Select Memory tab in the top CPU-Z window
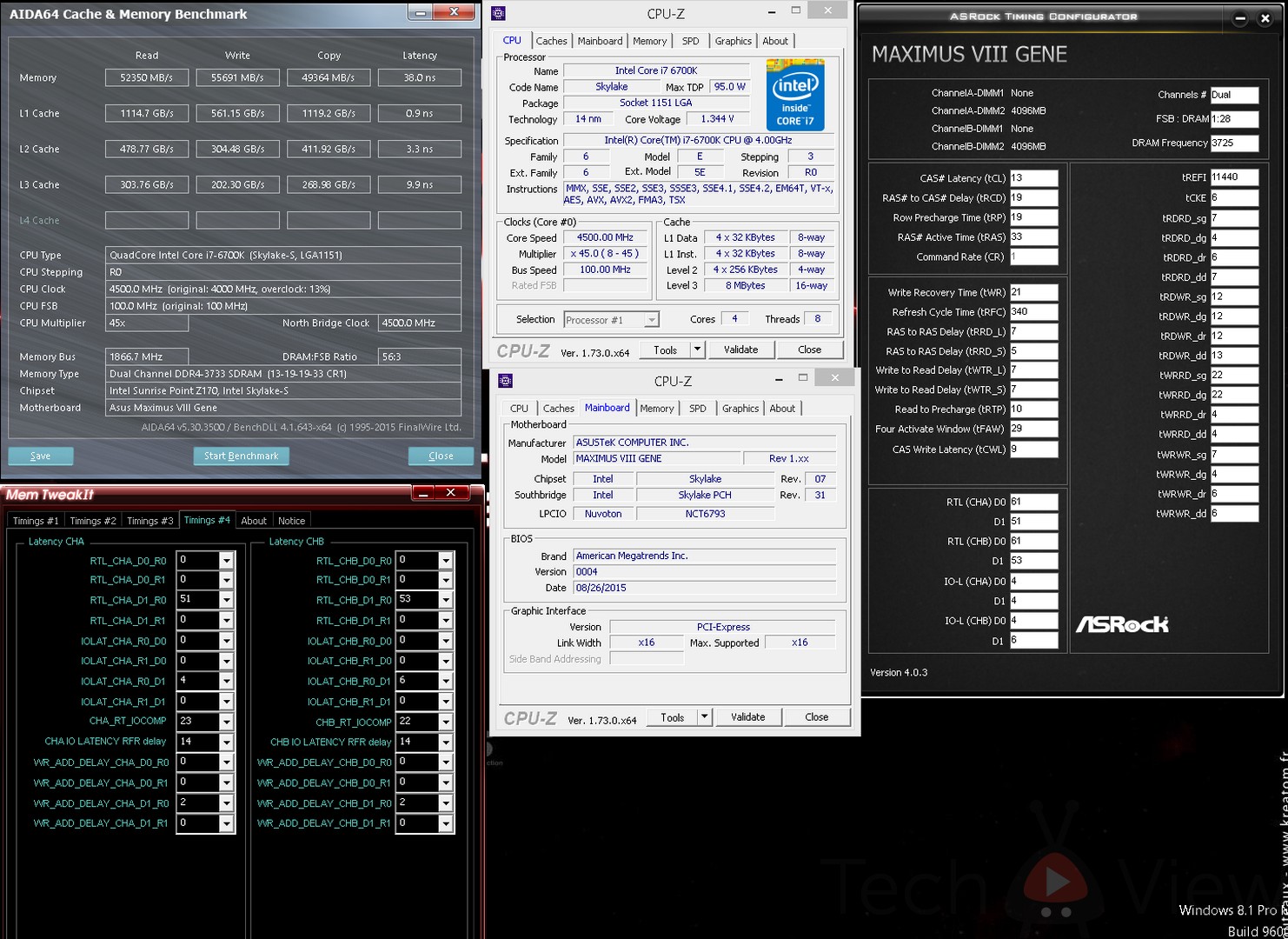 coord(650,41)
